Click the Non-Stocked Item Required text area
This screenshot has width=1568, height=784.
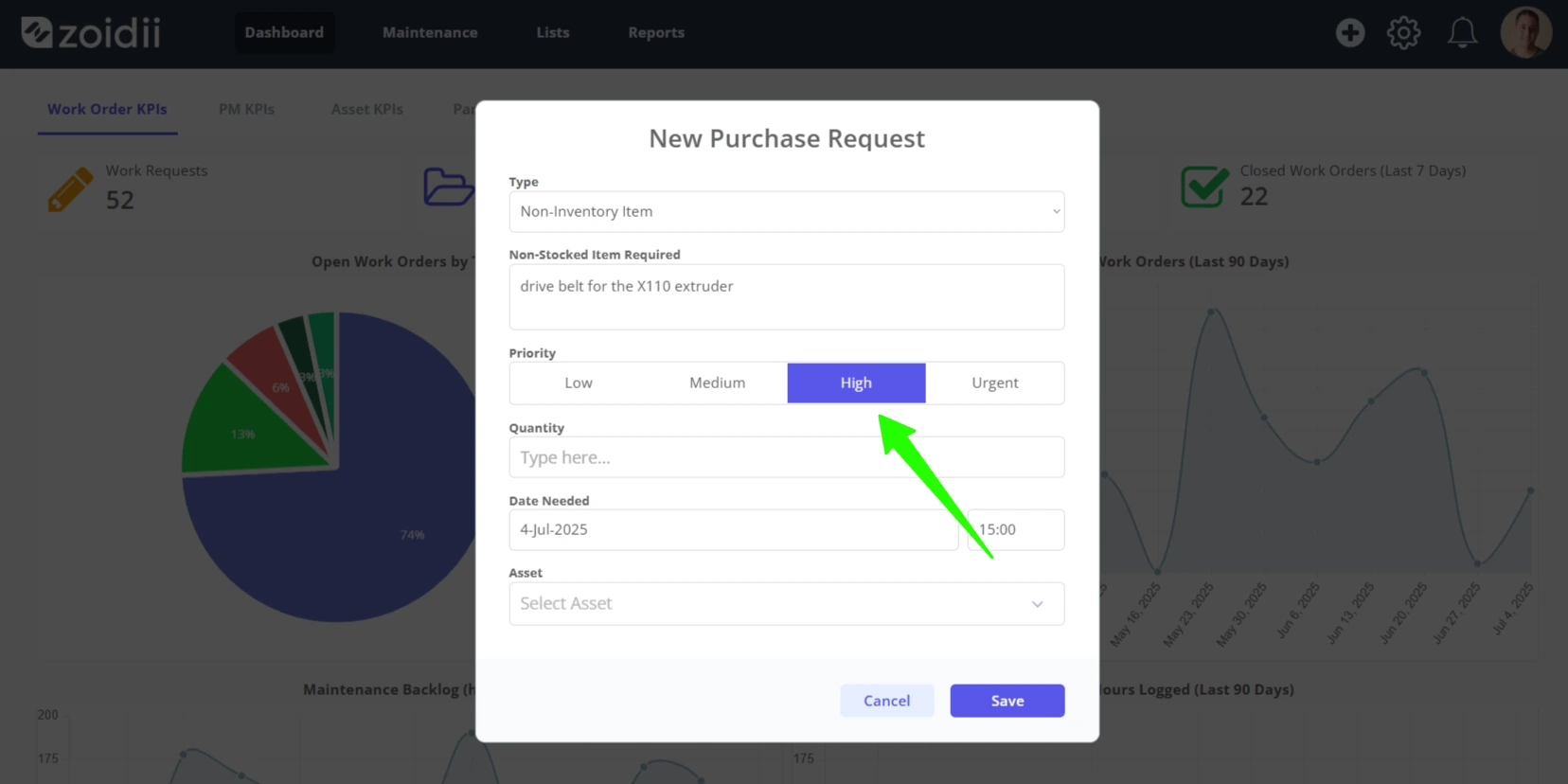[787, 296]
